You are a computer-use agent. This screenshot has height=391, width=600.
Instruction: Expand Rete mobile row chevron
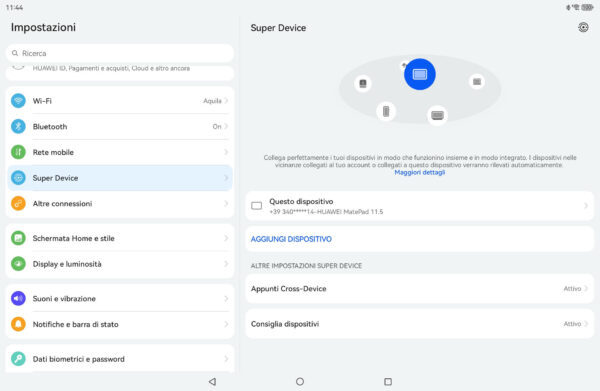tap(226, 152)
